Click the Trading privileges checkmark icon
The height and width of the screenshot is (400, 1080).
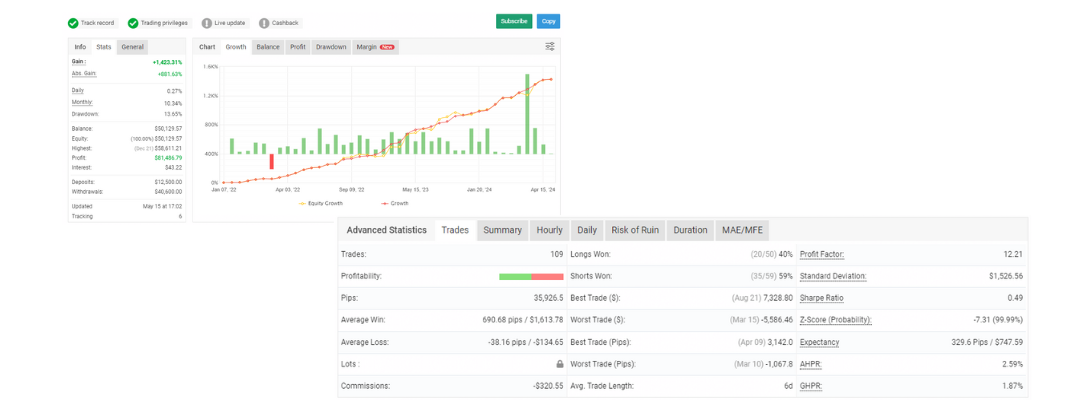[x=133, y=22]
